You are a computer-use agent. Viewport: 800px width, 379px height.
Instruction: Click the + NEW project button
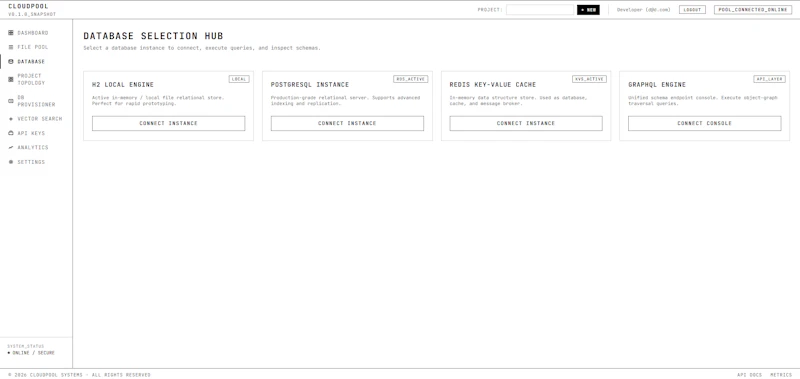coord(588,10)
